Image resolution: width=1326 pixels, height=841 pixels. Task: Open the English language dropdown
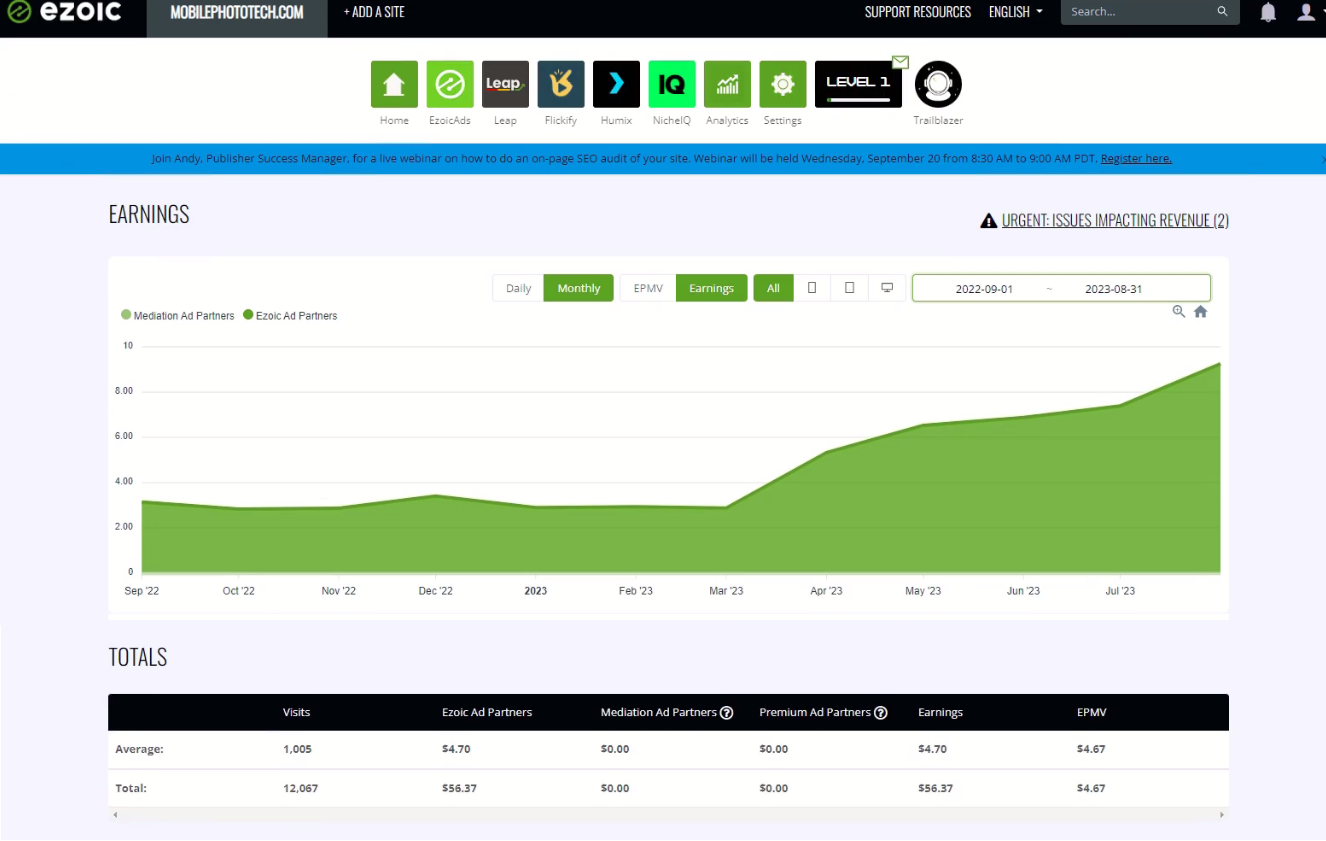point(1015,12)
